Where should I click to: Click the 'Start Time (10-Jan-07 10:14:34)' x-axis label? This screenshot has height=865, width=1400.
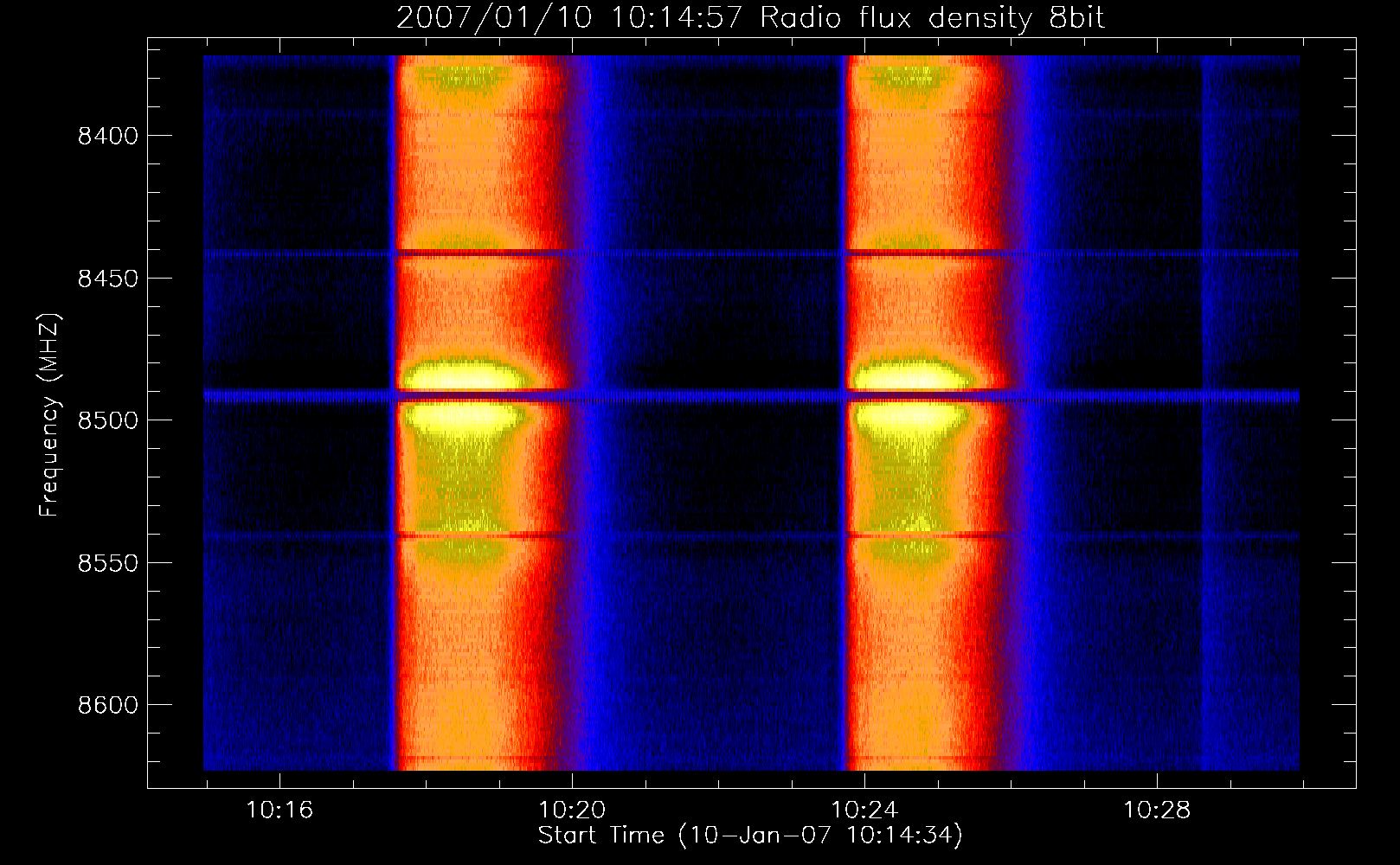[750, 836]
